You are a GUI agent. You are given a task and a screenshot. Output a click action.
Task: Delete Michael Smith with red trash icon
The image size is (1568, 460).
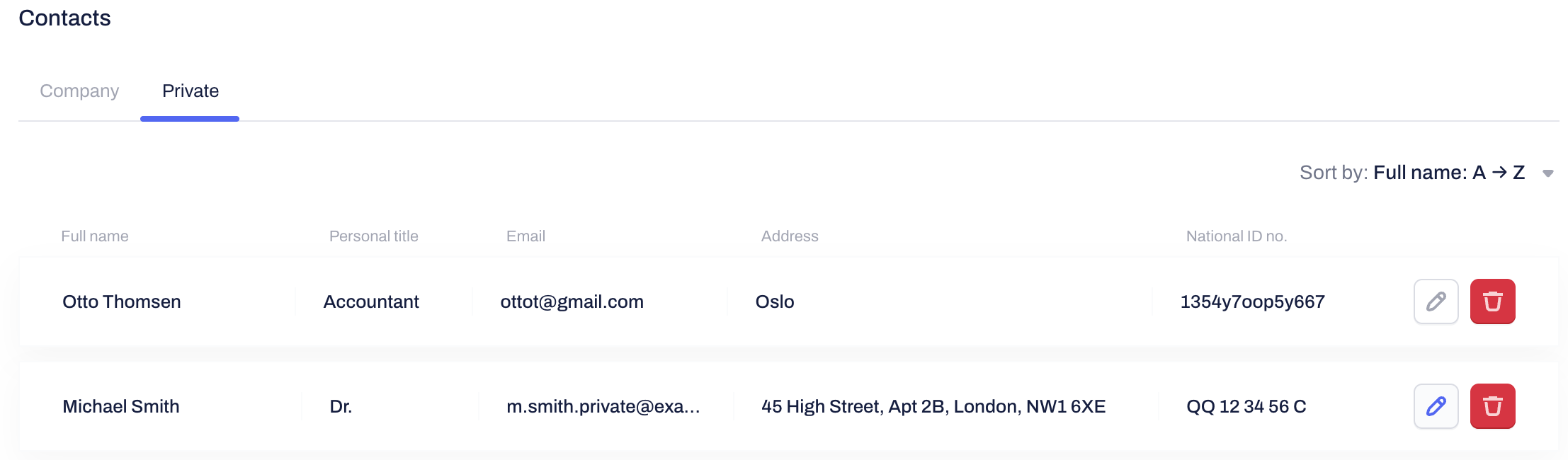[1492, 406]
